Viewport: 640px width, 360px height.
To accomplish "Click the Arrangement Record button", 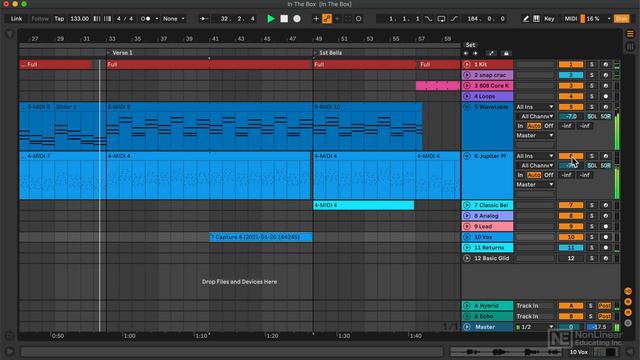I will tap(297, 19).
